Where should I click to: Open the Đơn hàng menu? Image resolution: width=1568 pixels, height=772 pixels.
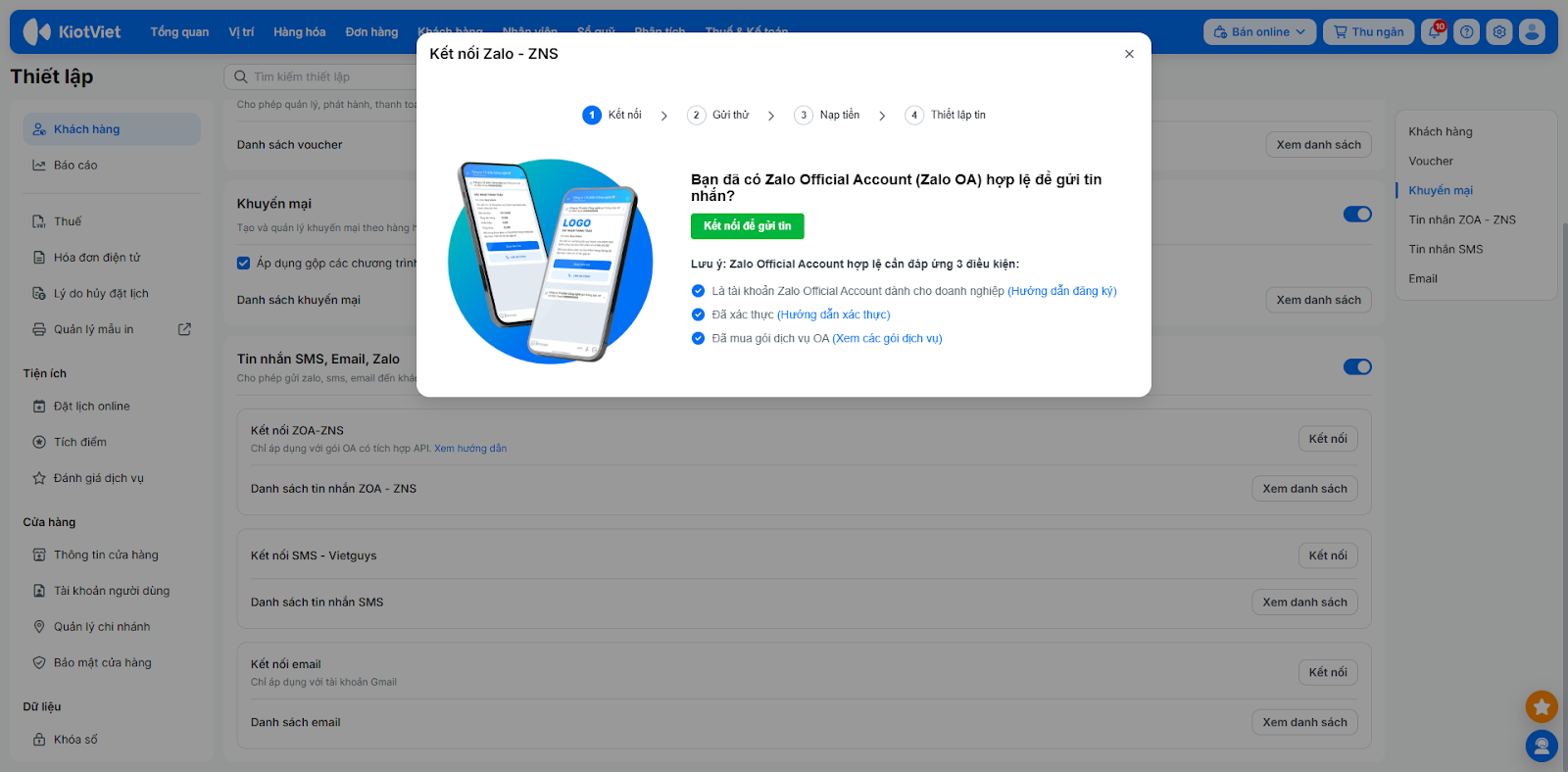click(x=371, y=32)
